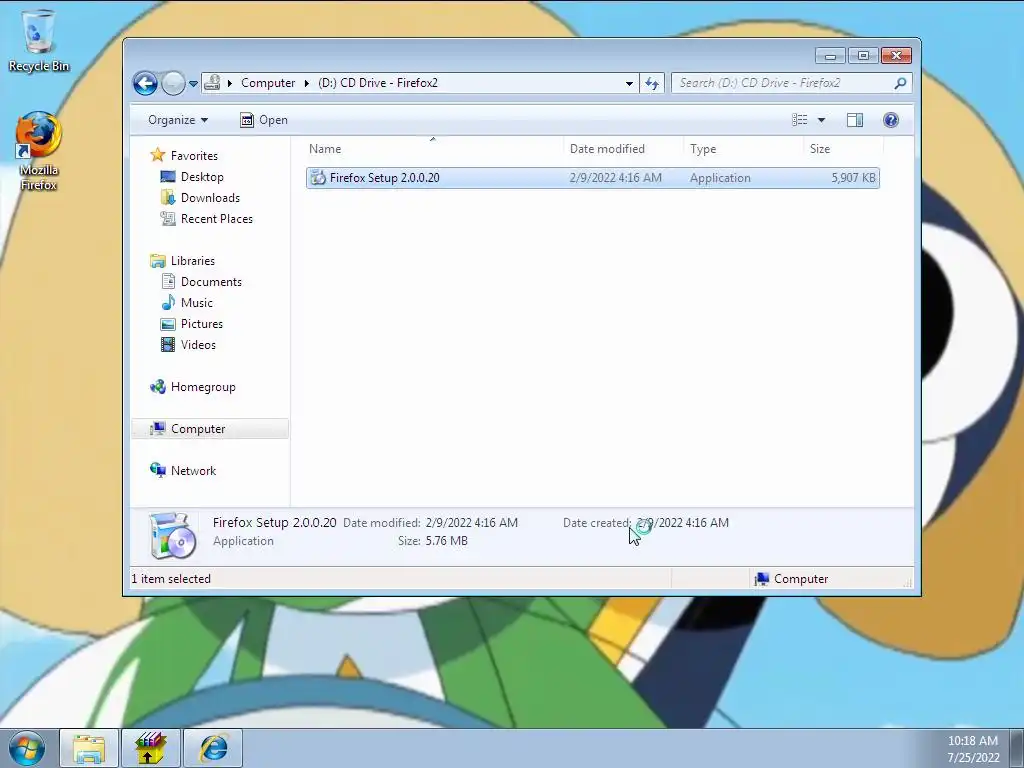Screen dimensions: 1024x768
Task: Click Computer in the address bar path
Action: (268, 83)
